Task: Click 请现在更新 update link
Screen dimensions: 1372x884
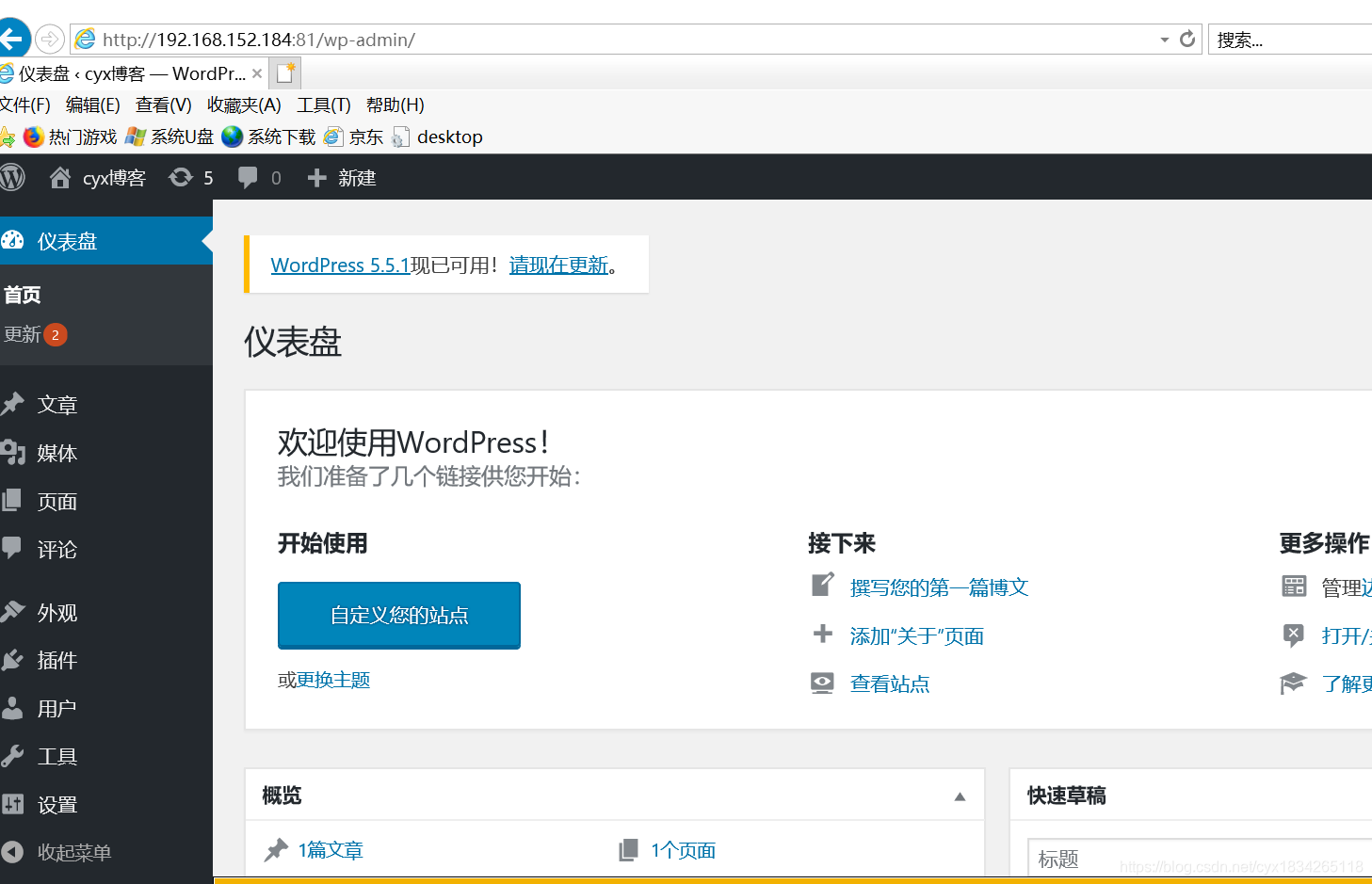Action: 558,265
